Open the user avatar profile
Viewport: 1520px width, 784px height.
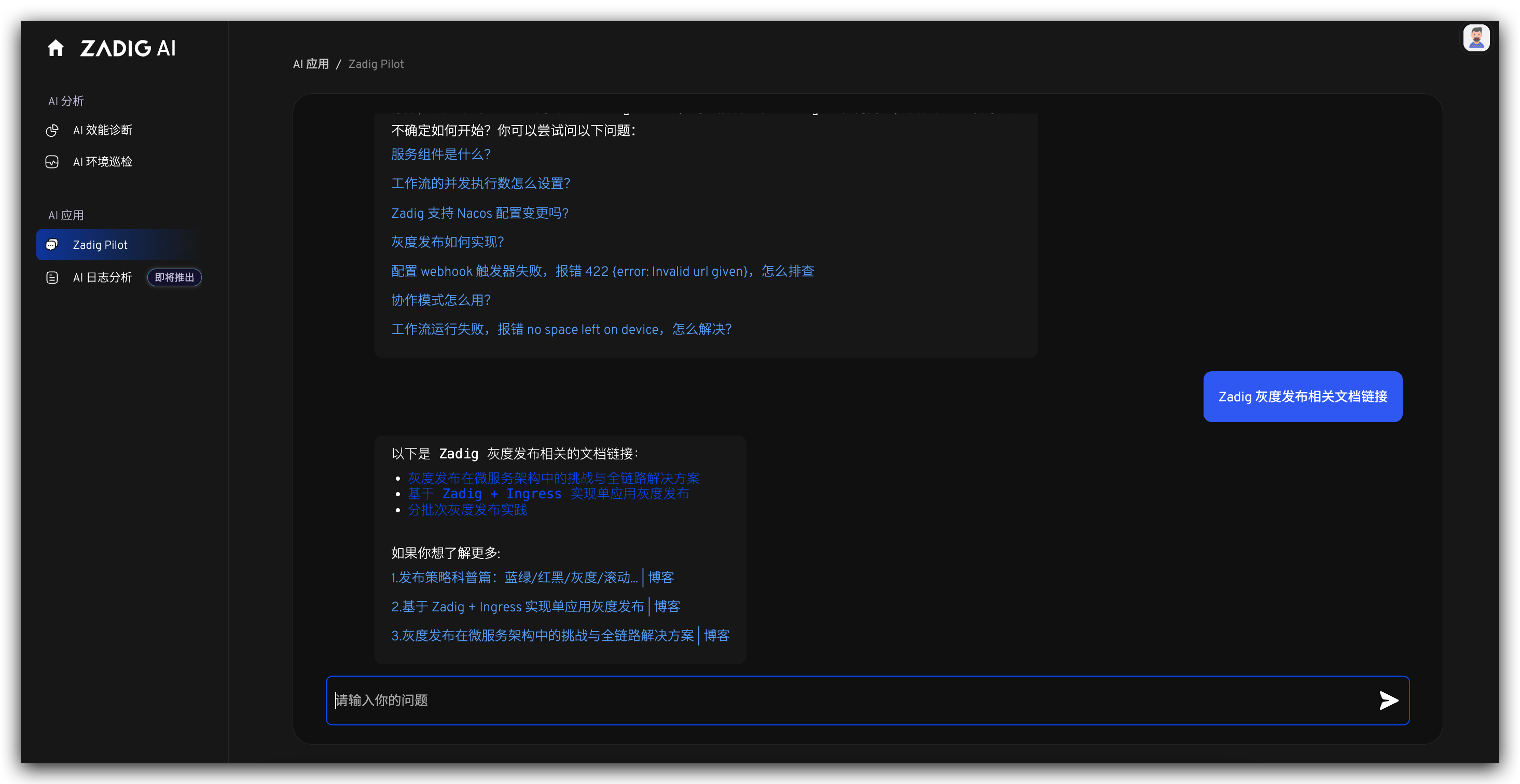point(1476,38)
